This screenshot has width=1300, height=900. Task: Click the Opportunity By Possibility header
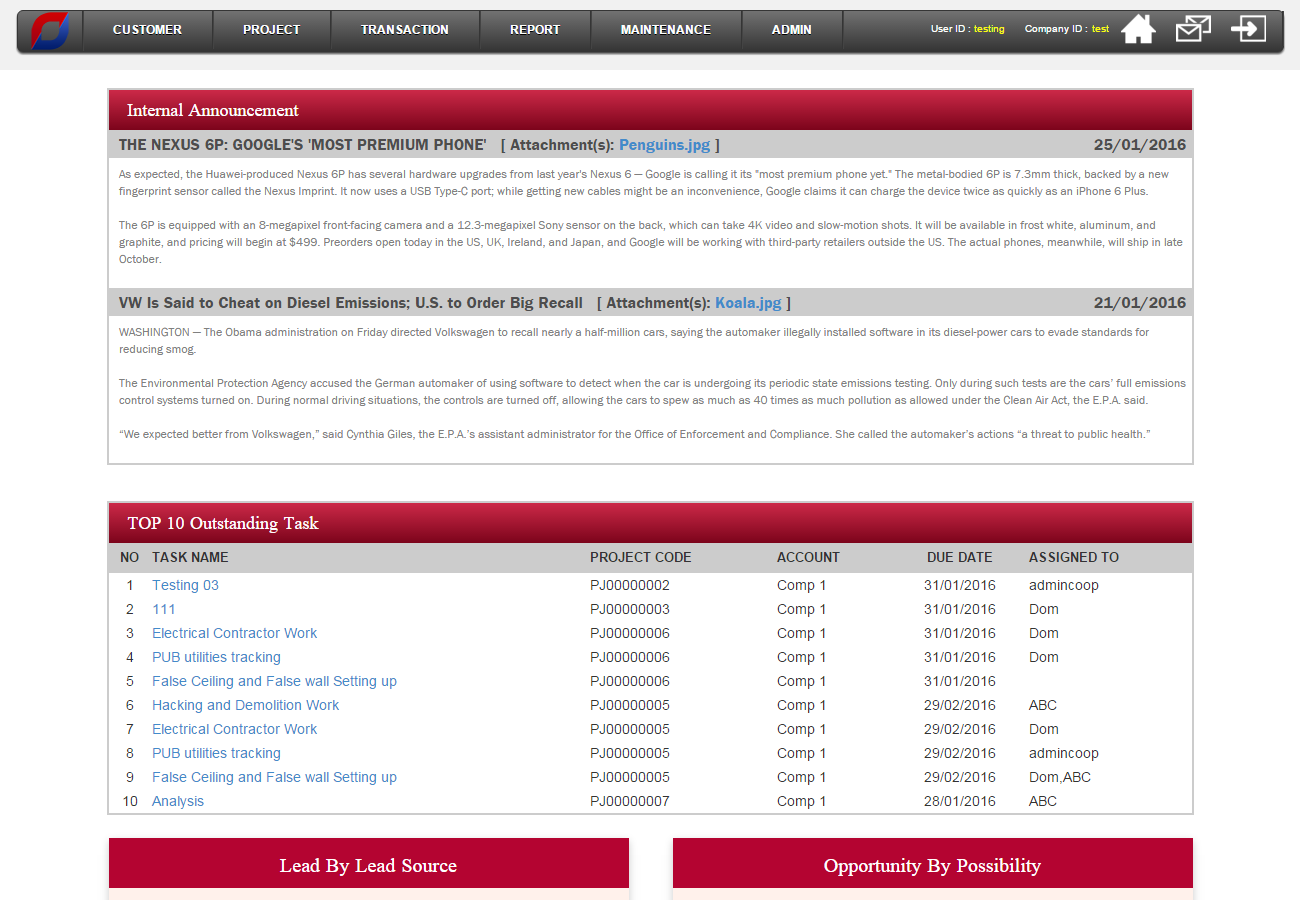(x=932, y=866)
